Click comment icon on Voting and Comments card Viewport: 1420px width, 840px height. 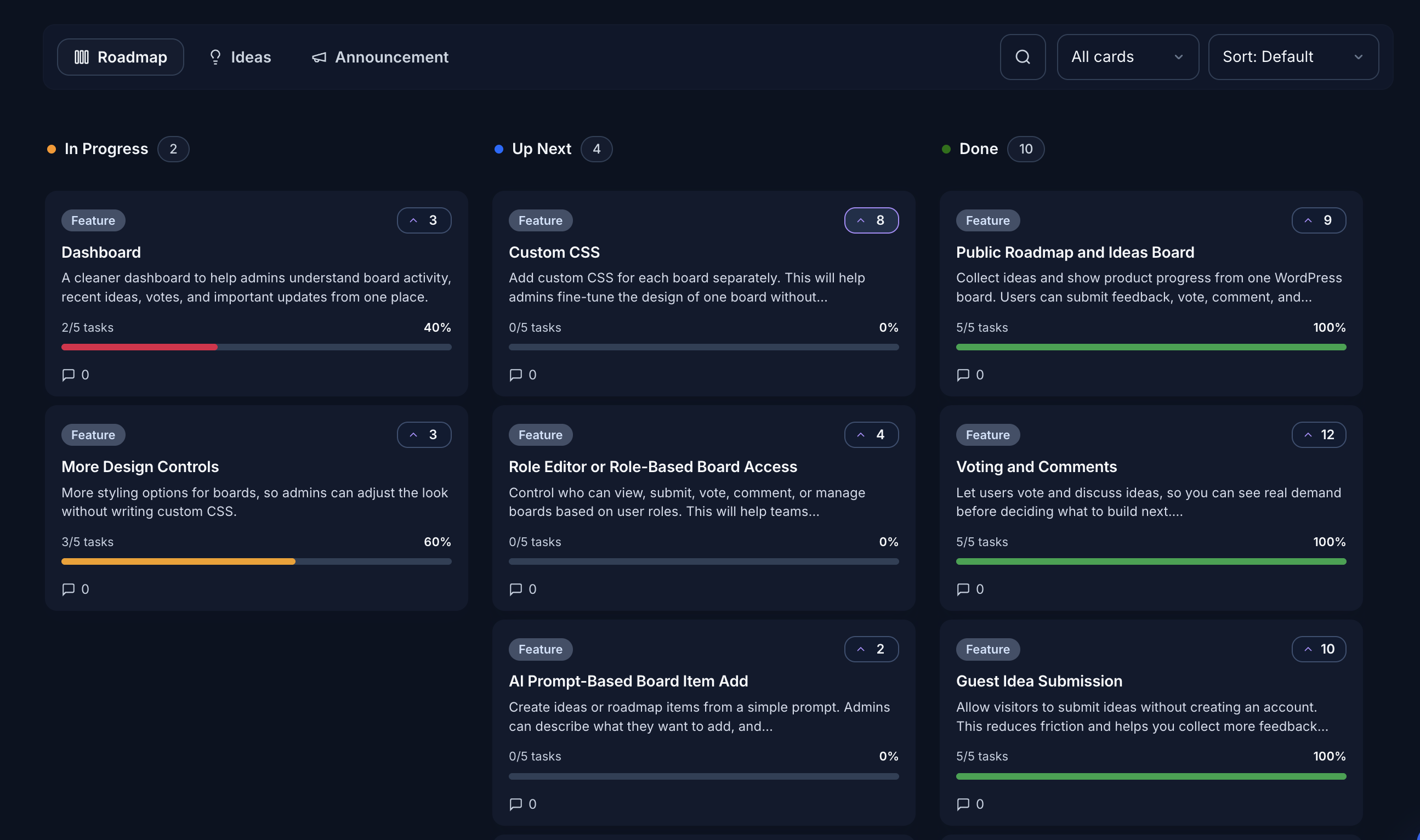963,589
